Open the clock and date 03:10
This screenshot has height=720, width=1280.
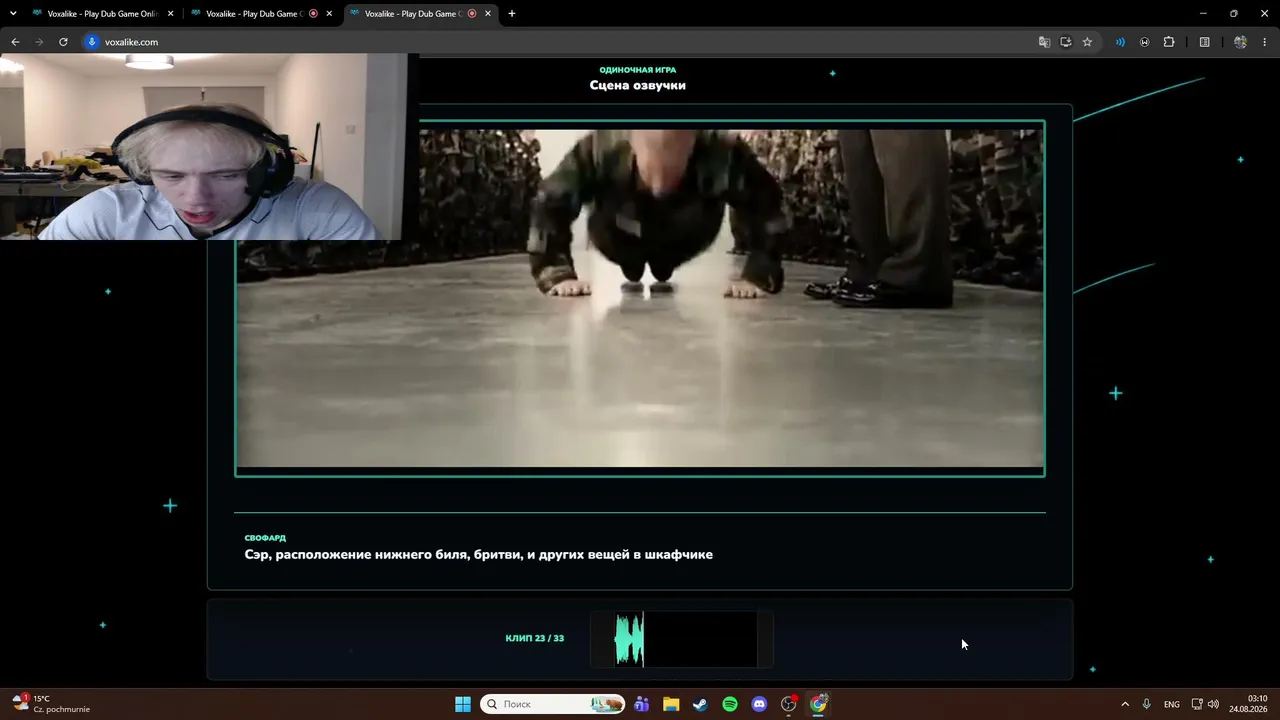point(1248,704)
